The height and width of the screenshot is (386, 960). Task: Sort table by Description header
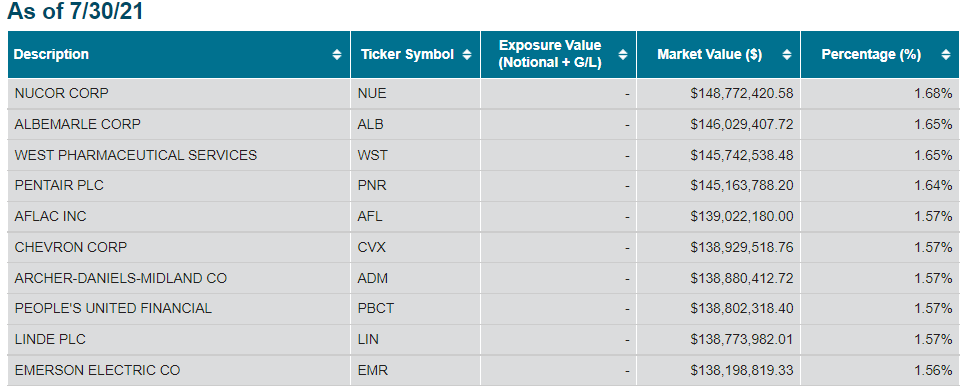coord(179,55)
